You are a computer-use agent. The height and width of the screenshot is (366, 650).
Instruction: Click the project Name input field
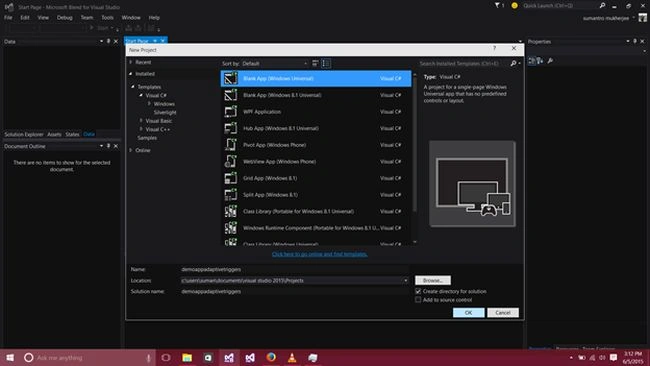click(294, 269)
